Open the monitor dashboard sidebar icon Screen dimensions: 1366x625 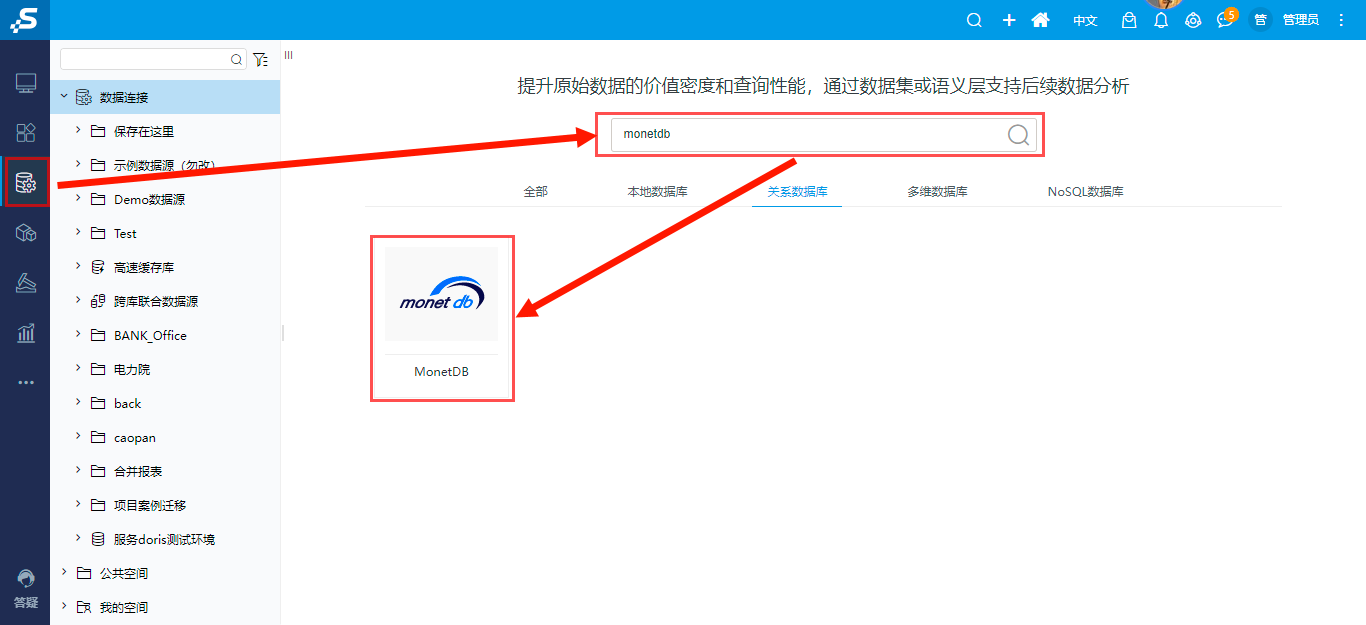(26, 82)
